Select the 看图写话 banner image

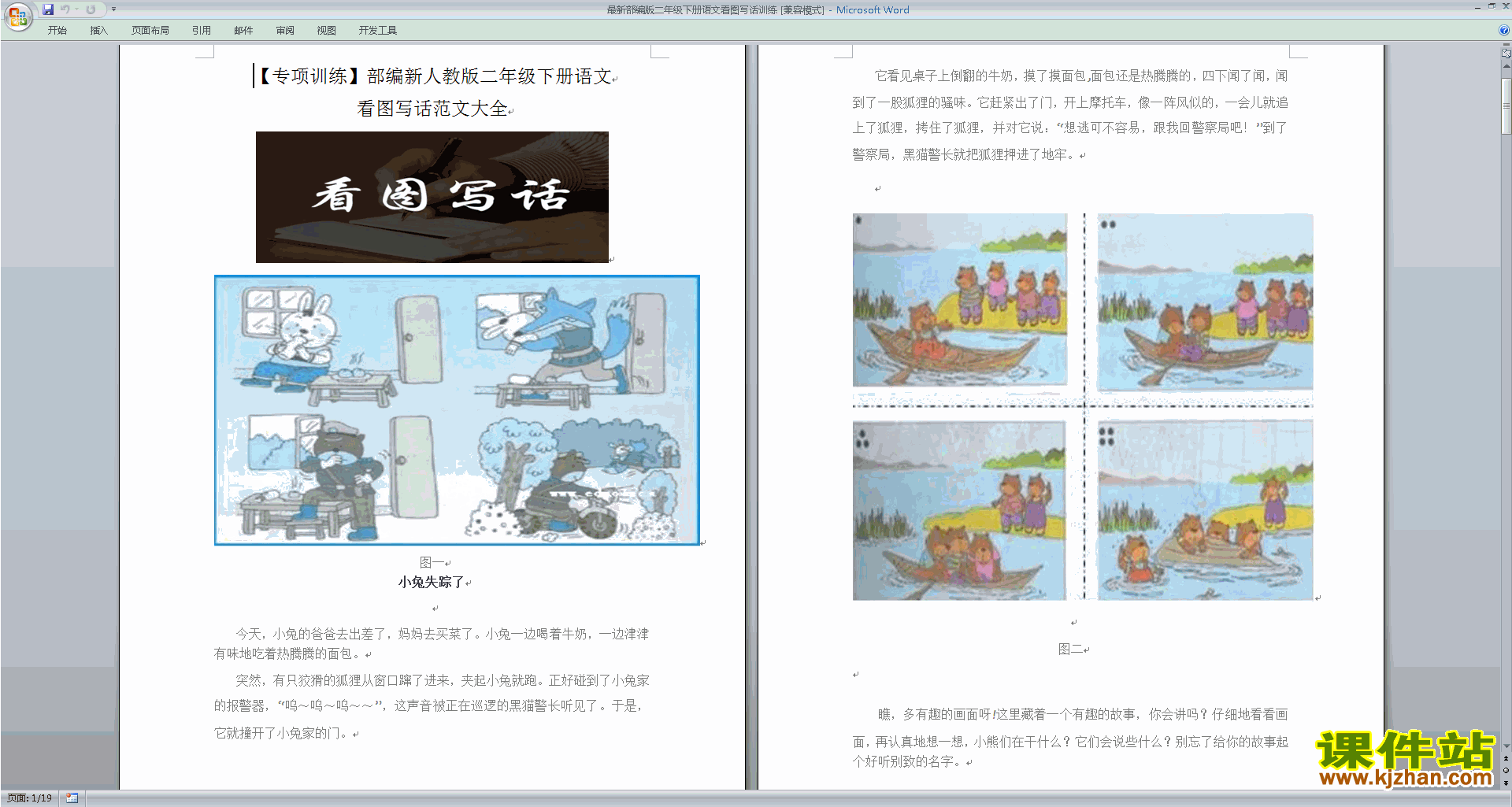click(x=432, y=197)
